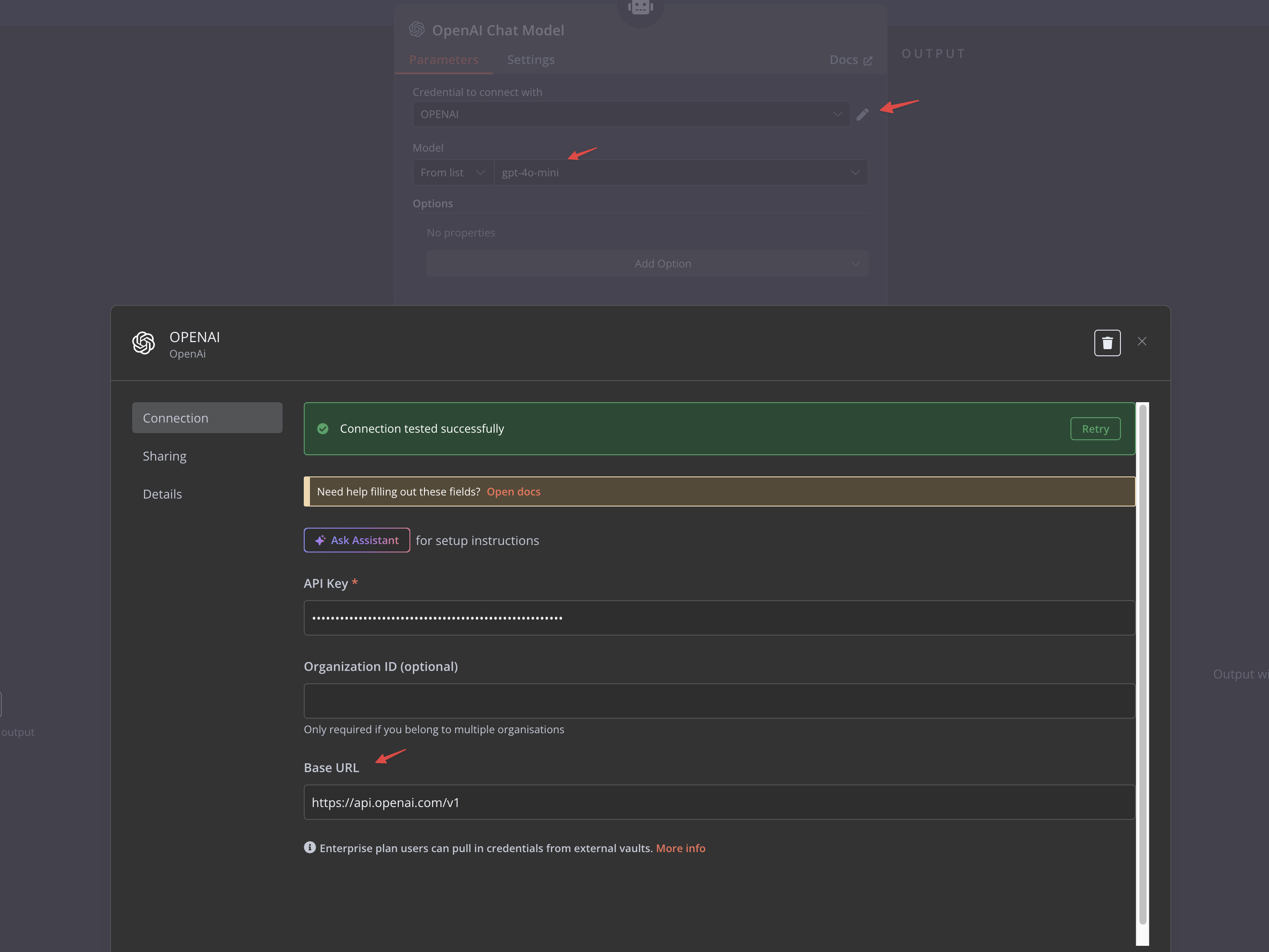
Task: Click the OpenAI Chat Model node title
Action: click(x=497, y=30)
